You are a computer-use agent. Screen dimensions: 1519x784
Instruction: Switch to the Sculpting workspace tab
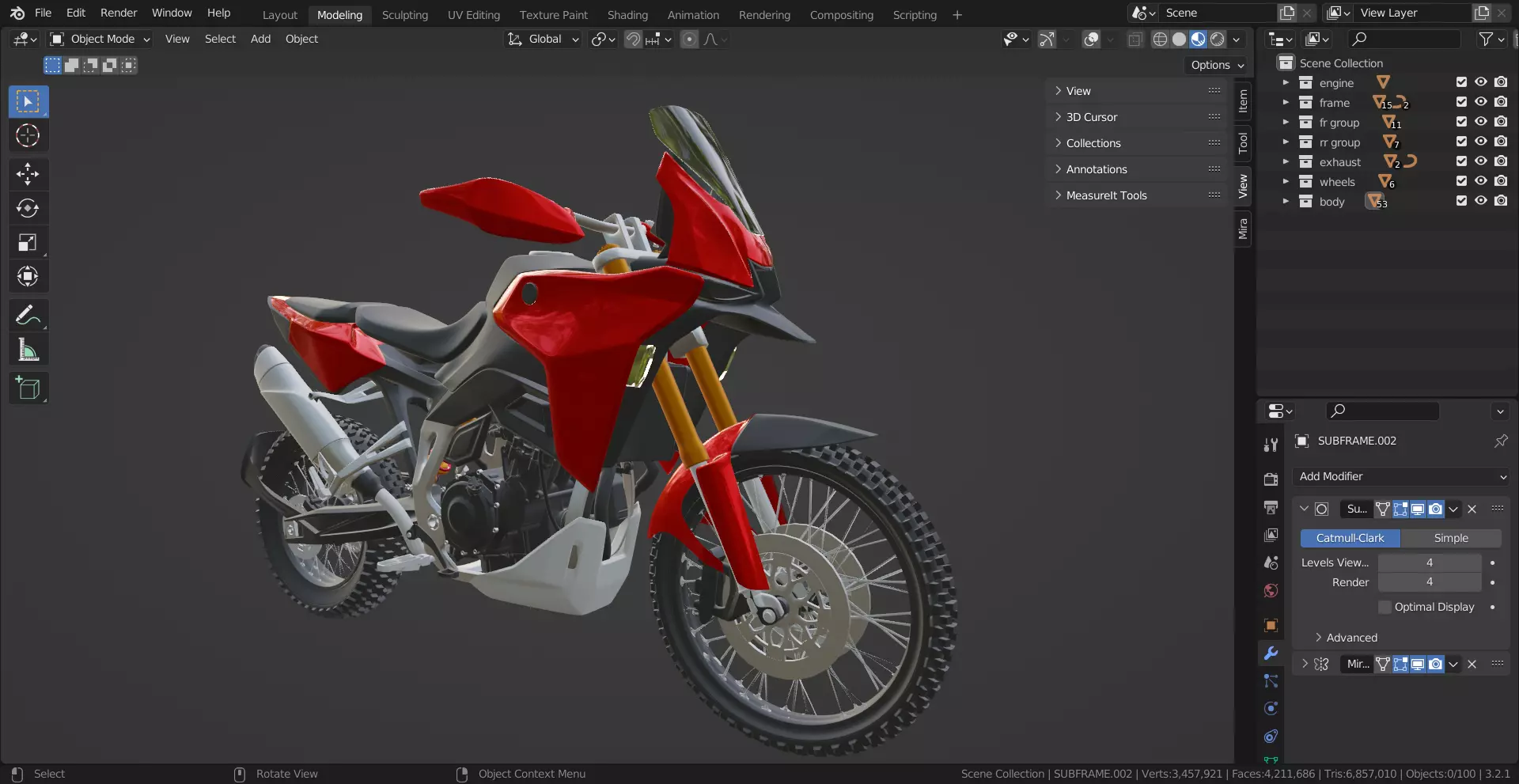click(x=405, y=14)
